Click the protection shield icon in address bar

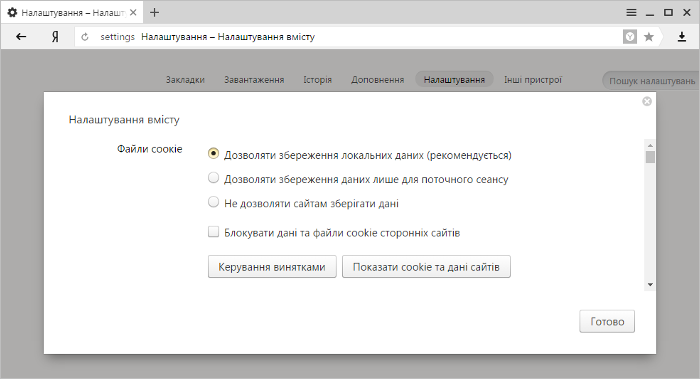click(630, 37)
